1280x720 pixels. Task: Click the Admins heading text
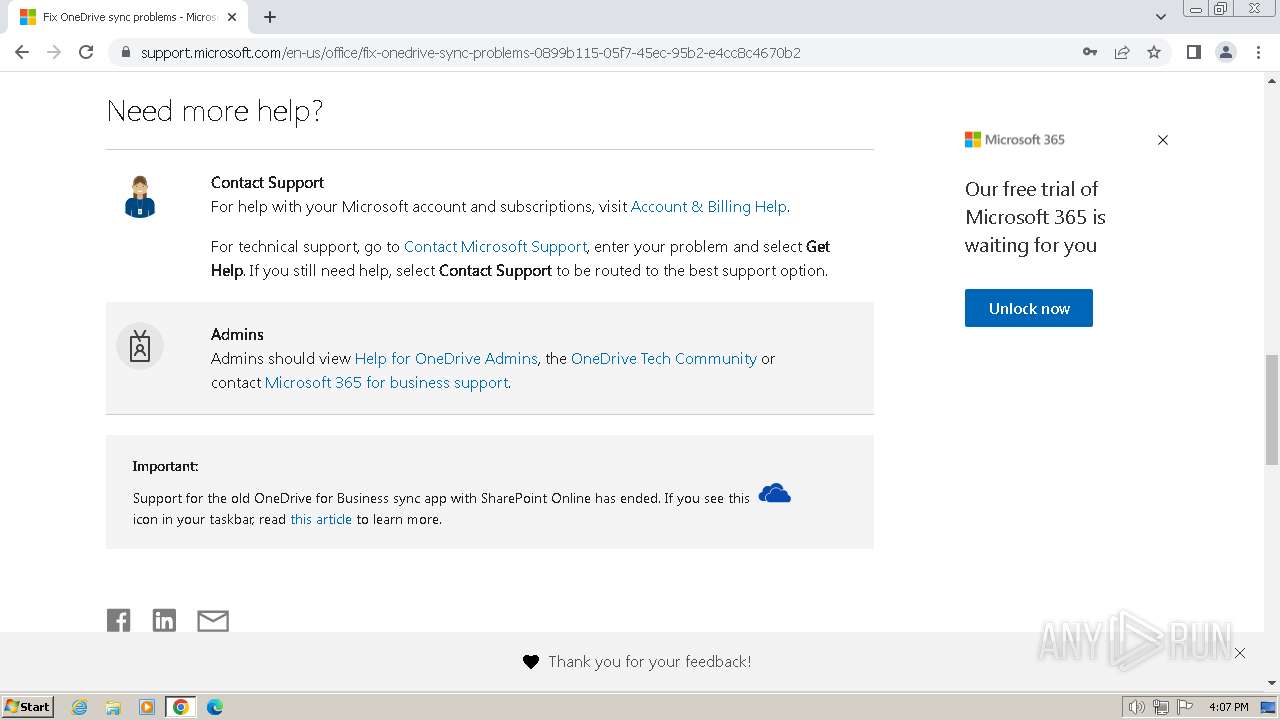237,334
